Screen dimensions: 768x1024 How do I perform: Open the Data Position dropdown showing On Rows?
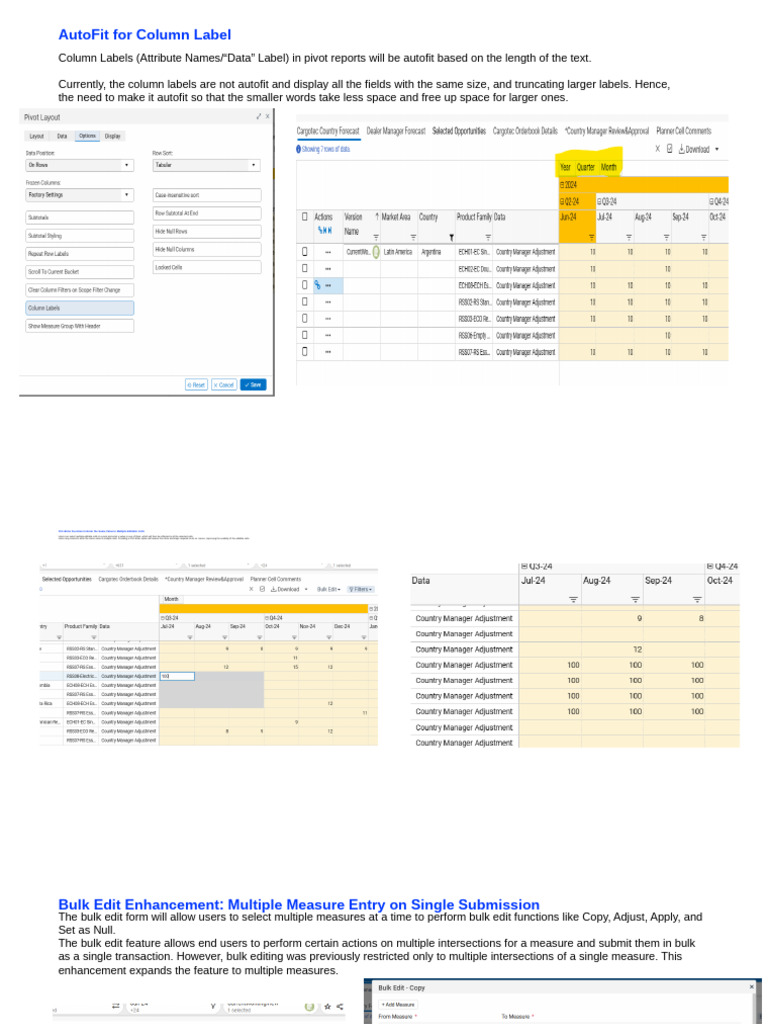(80, 165)
